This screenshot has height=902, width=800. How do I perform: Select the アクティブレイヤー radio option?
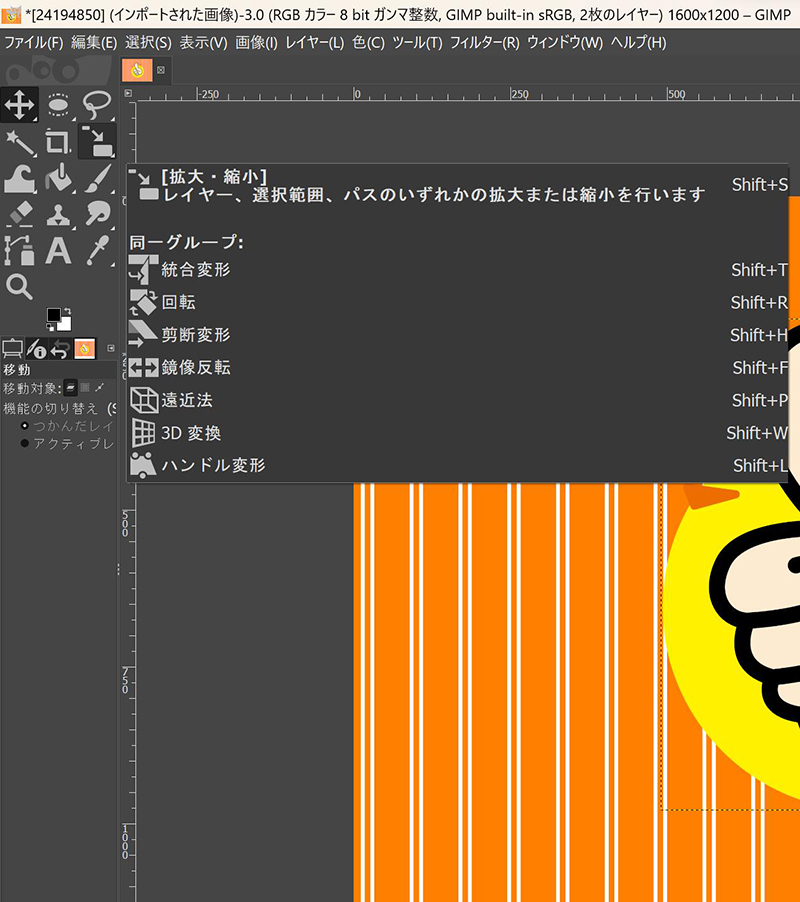click(x=25, y=443)
